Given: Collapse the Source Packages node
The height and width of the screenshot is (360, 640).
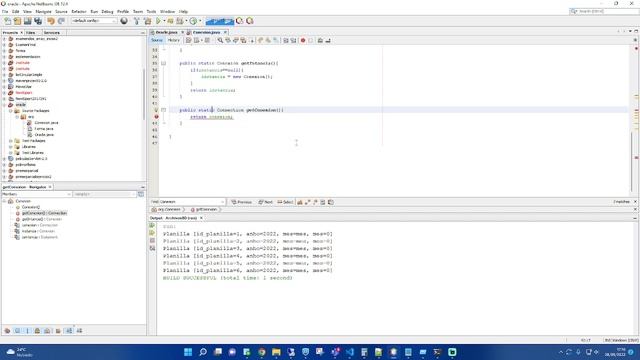Looking at the screenshot, I should pyautogui.click(x=11, y=111).
